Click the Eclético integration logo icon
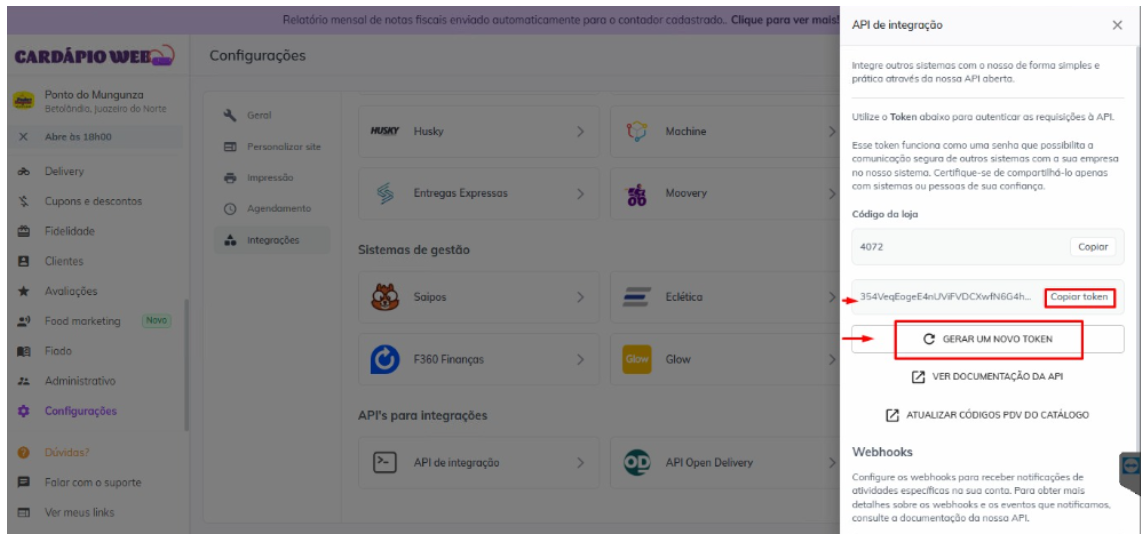1143x538 pixels. tap(637, 297)
